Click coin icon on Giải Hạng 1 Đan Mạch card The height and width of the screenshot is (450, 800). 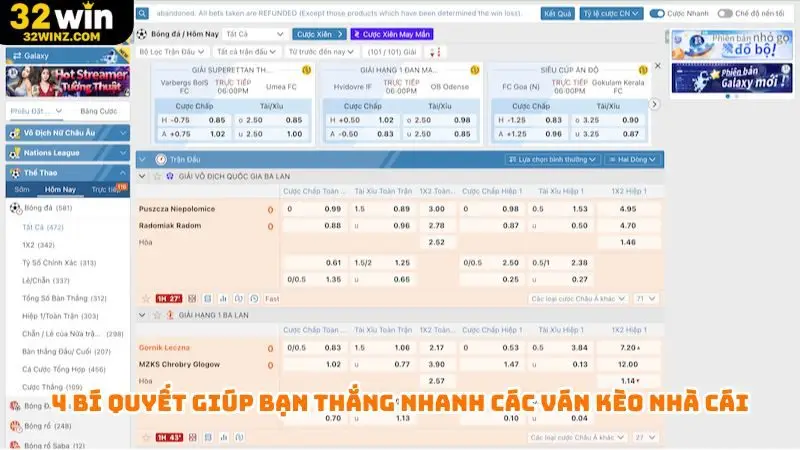tap(474, 70)
